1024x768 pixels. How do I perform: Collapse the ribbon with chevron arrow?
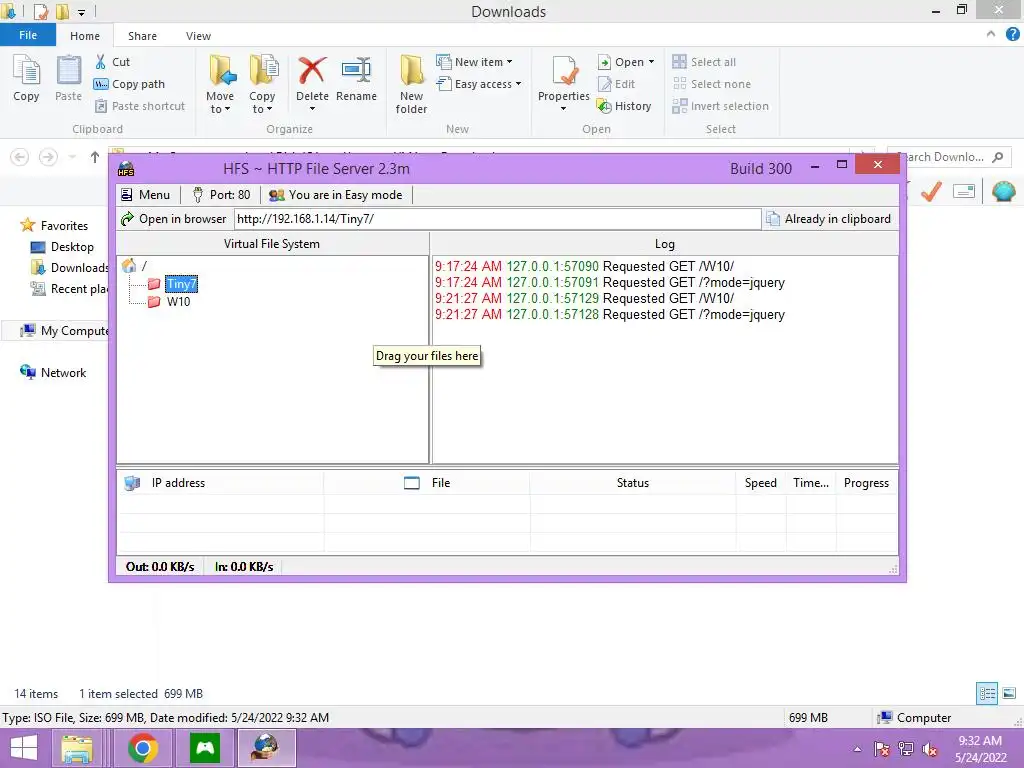coord(991,34)
